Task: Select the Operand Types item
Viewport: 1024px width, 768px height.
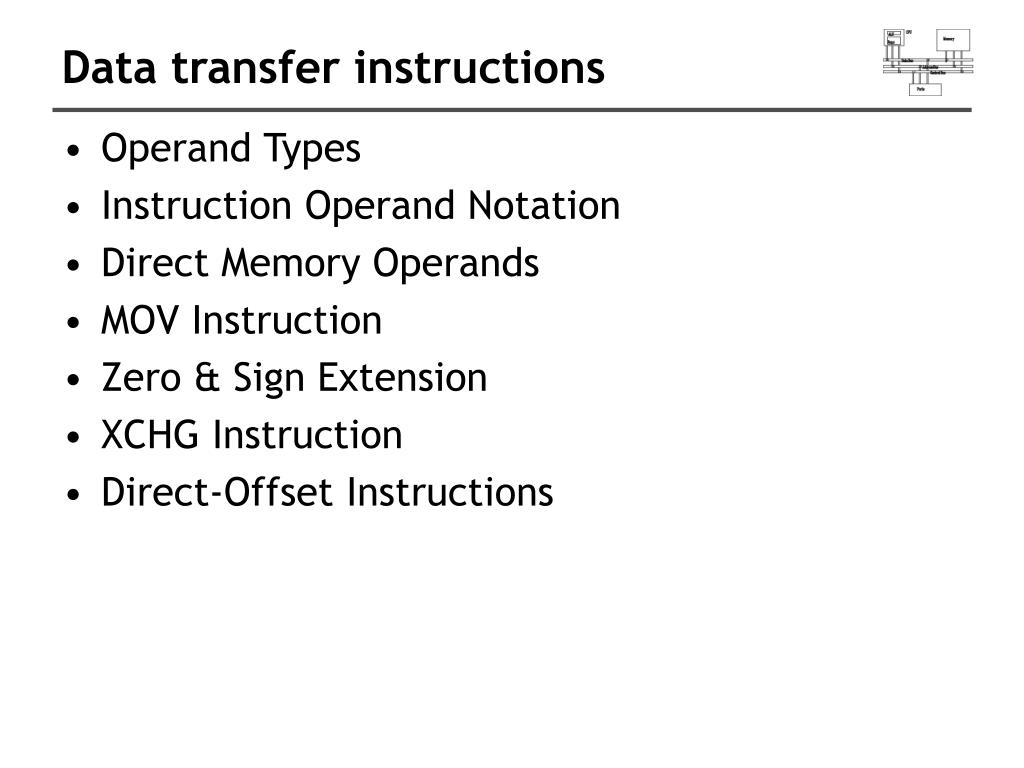Action: pos(231,149)
